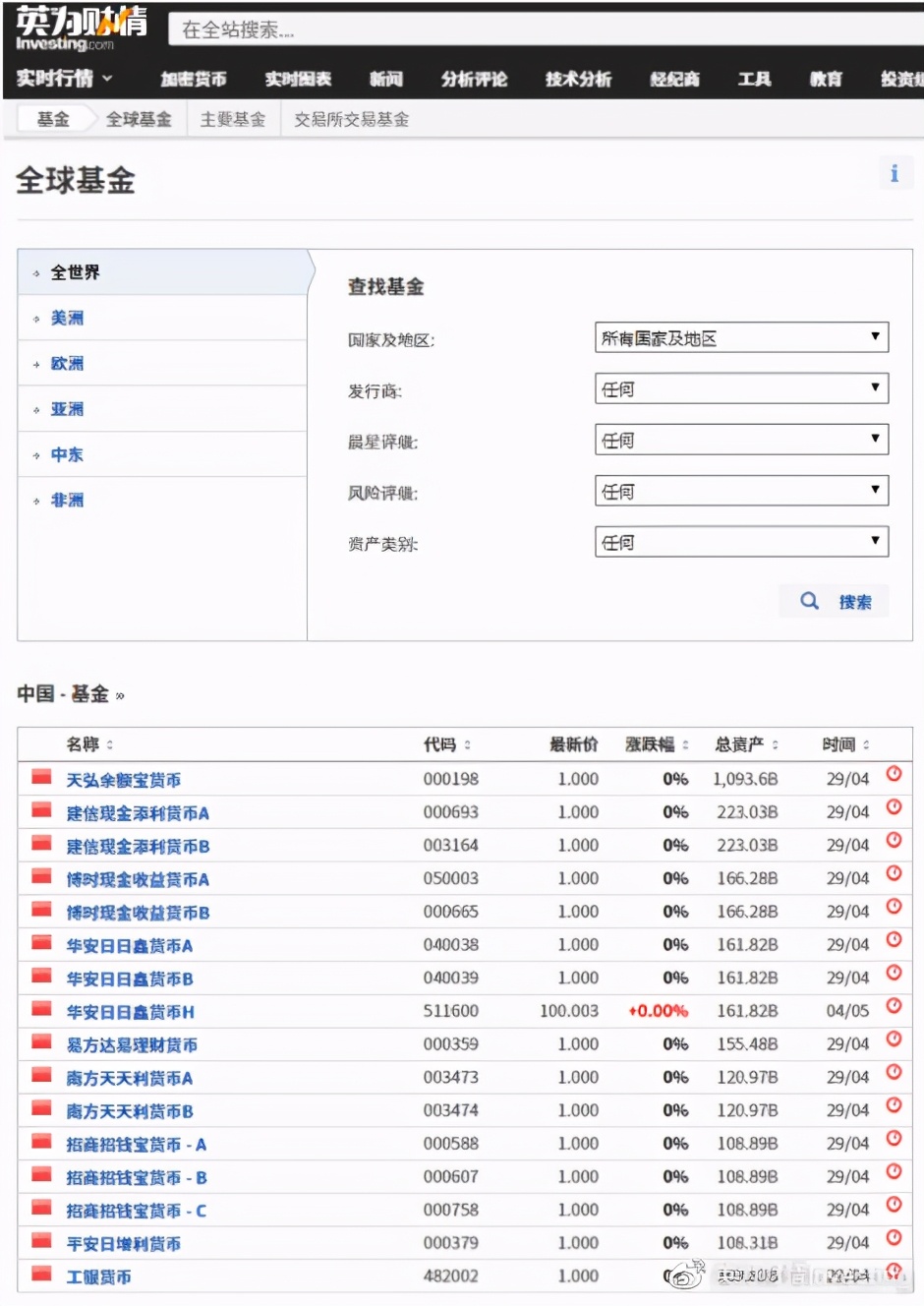
Task: Click the flag icon beside 建信现金添利货币A
Action: [x=40, y=812]
